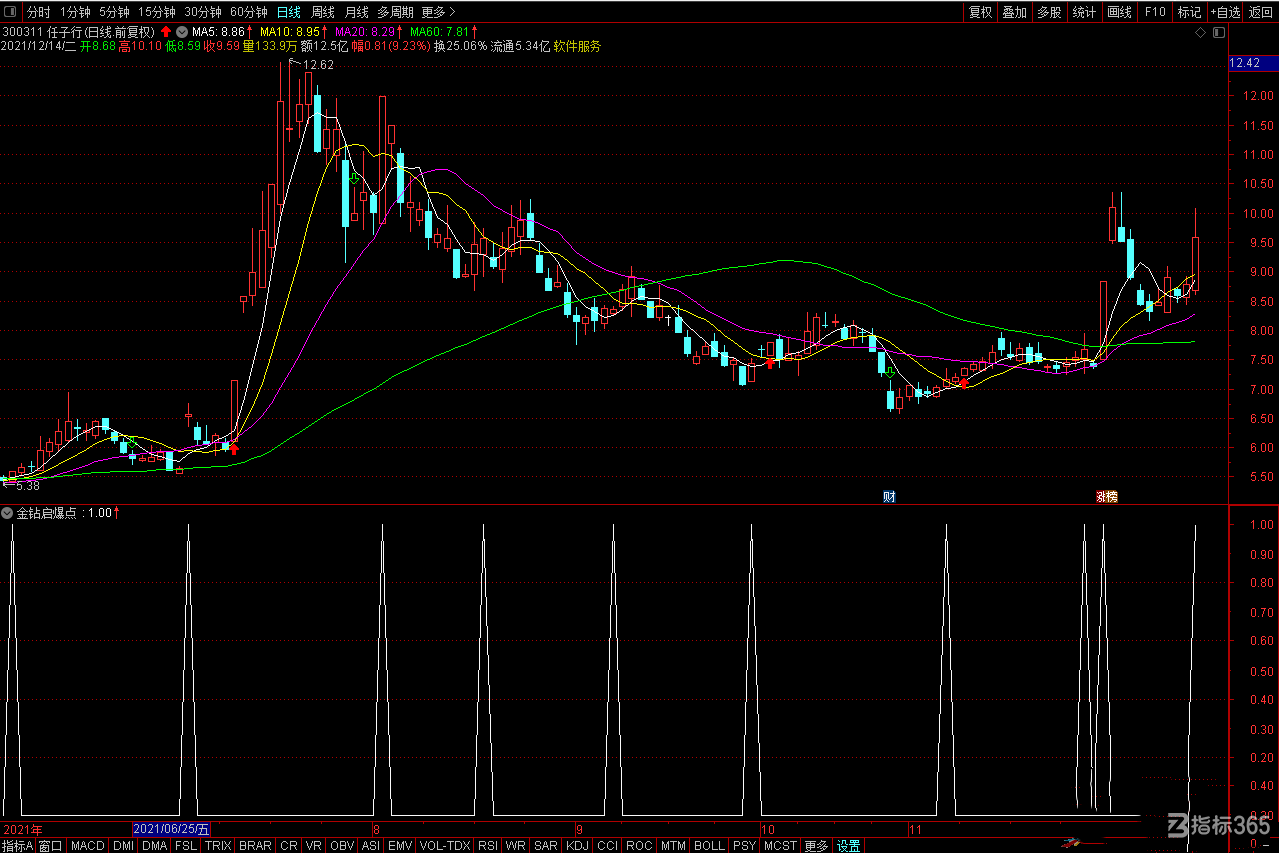Select the 窗口 tab in bottom bar
This screenshot has height=853, width=1279.
(51, 845)
